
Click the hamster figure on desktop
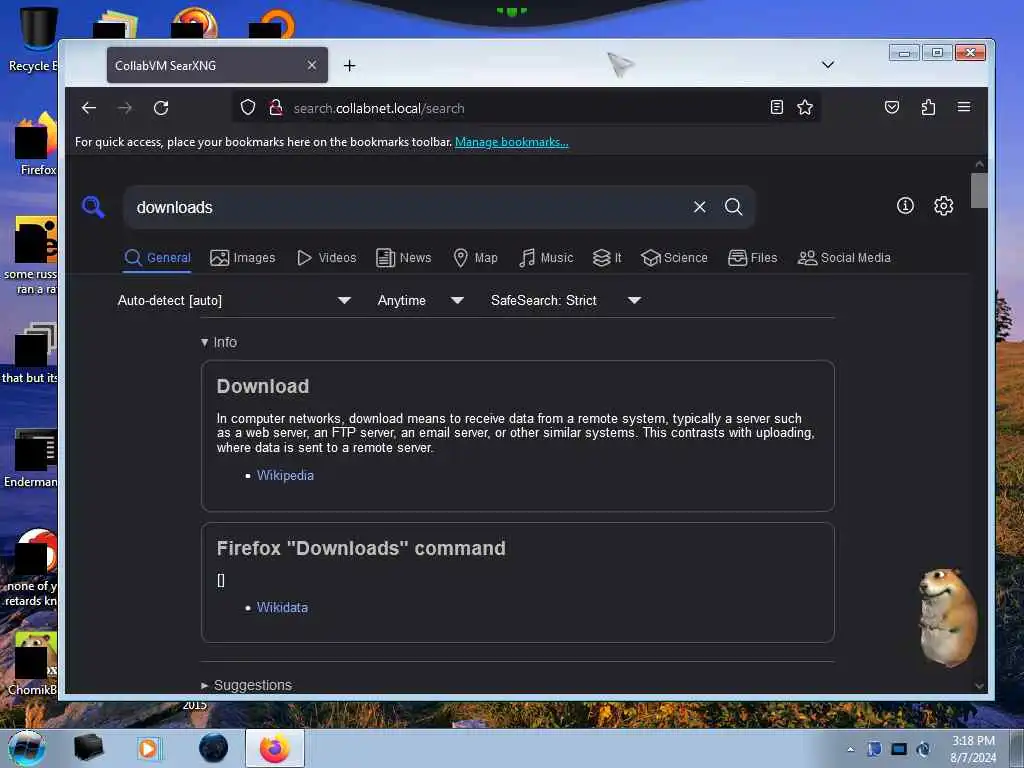[947, 616]
